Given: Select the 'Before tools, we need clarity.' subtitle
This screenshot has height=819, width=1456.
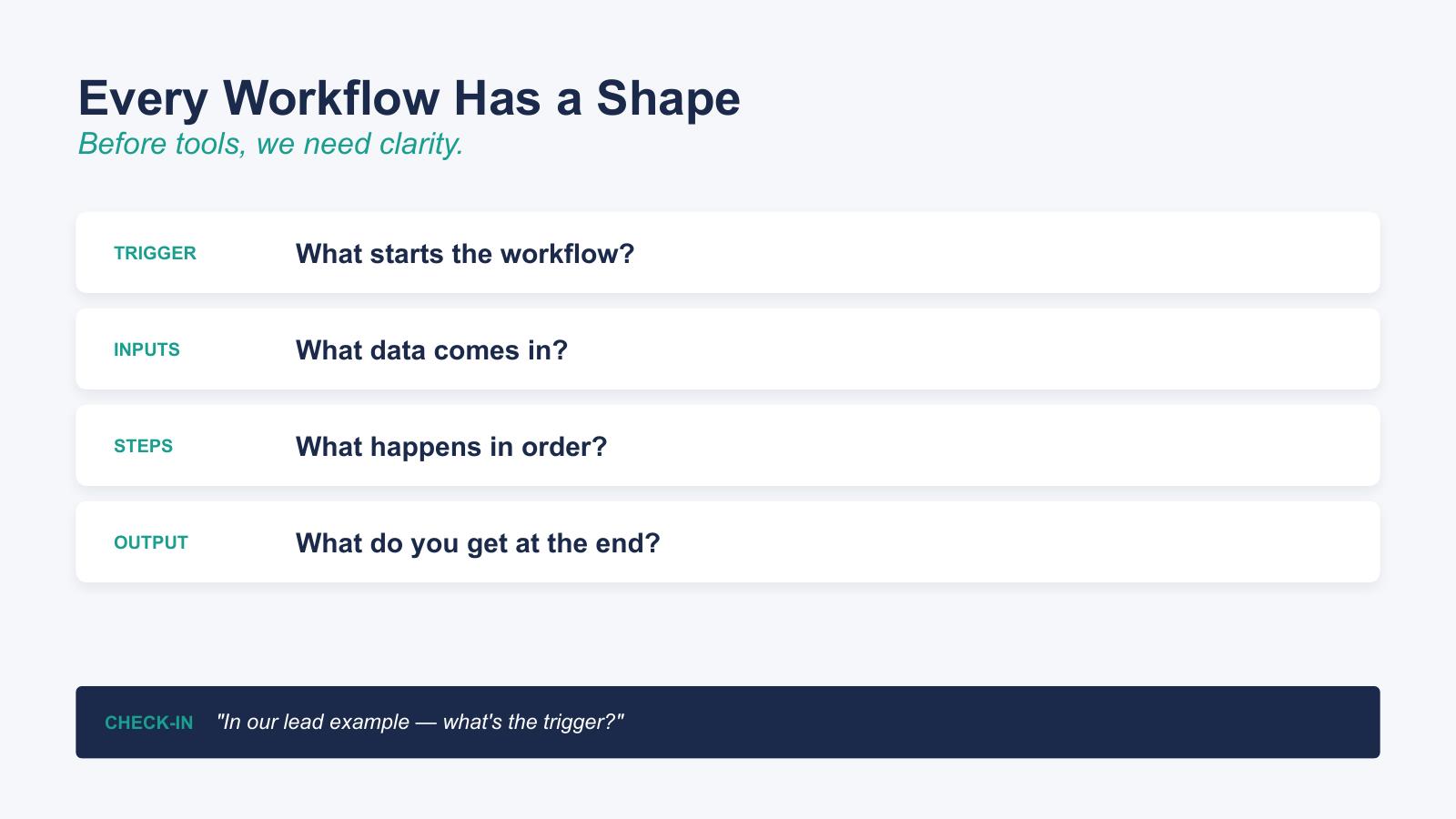Looking at the screenshot, I should click(270, 144).
